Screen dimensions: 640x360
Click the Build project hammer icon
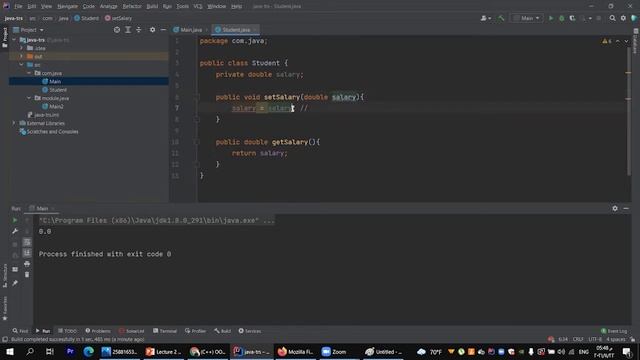pyautogui.click(x=501, y=18)
